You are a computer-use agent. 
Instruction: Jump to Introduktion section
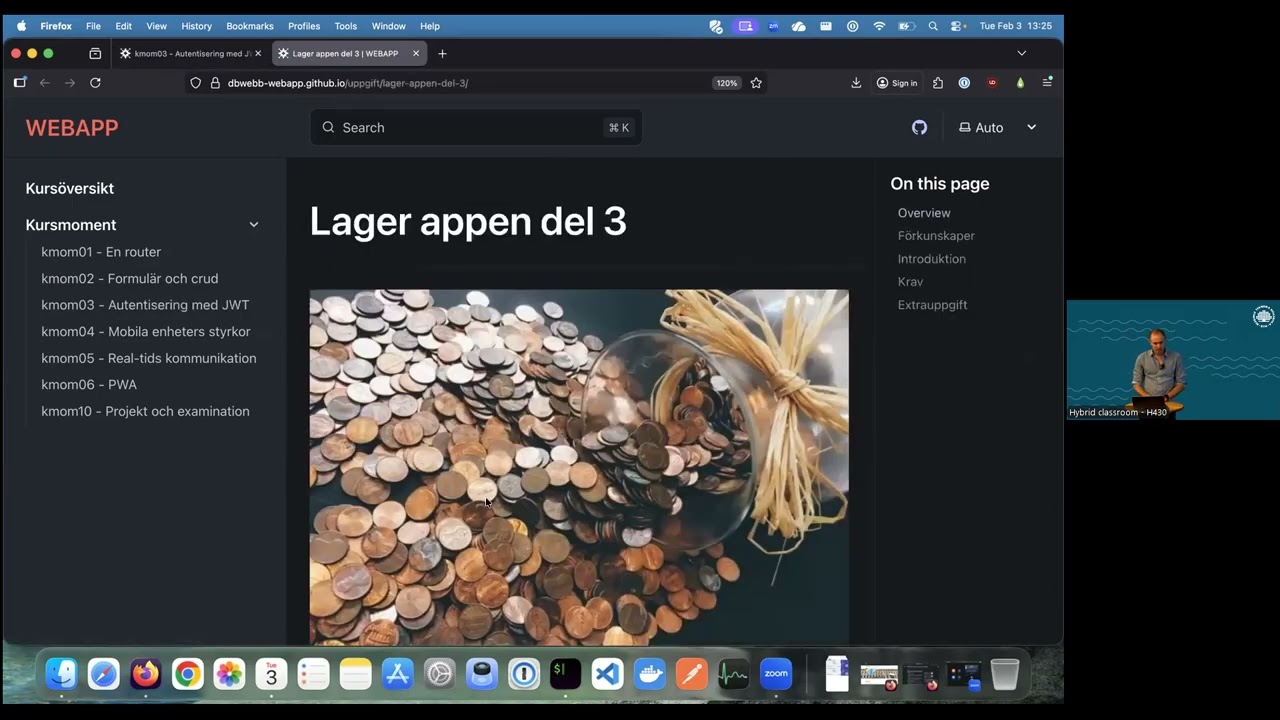pos(932,259)
